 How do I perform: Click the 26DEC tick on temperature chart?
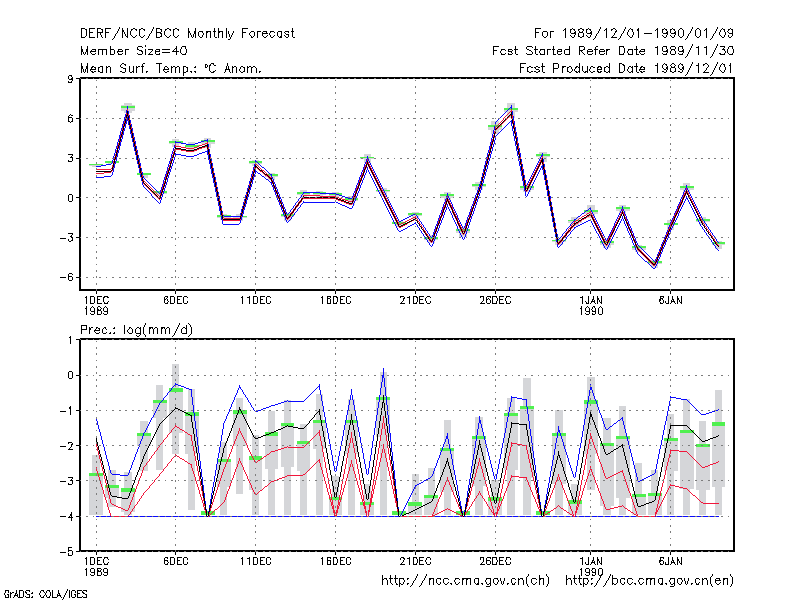[x=495, y=300]
